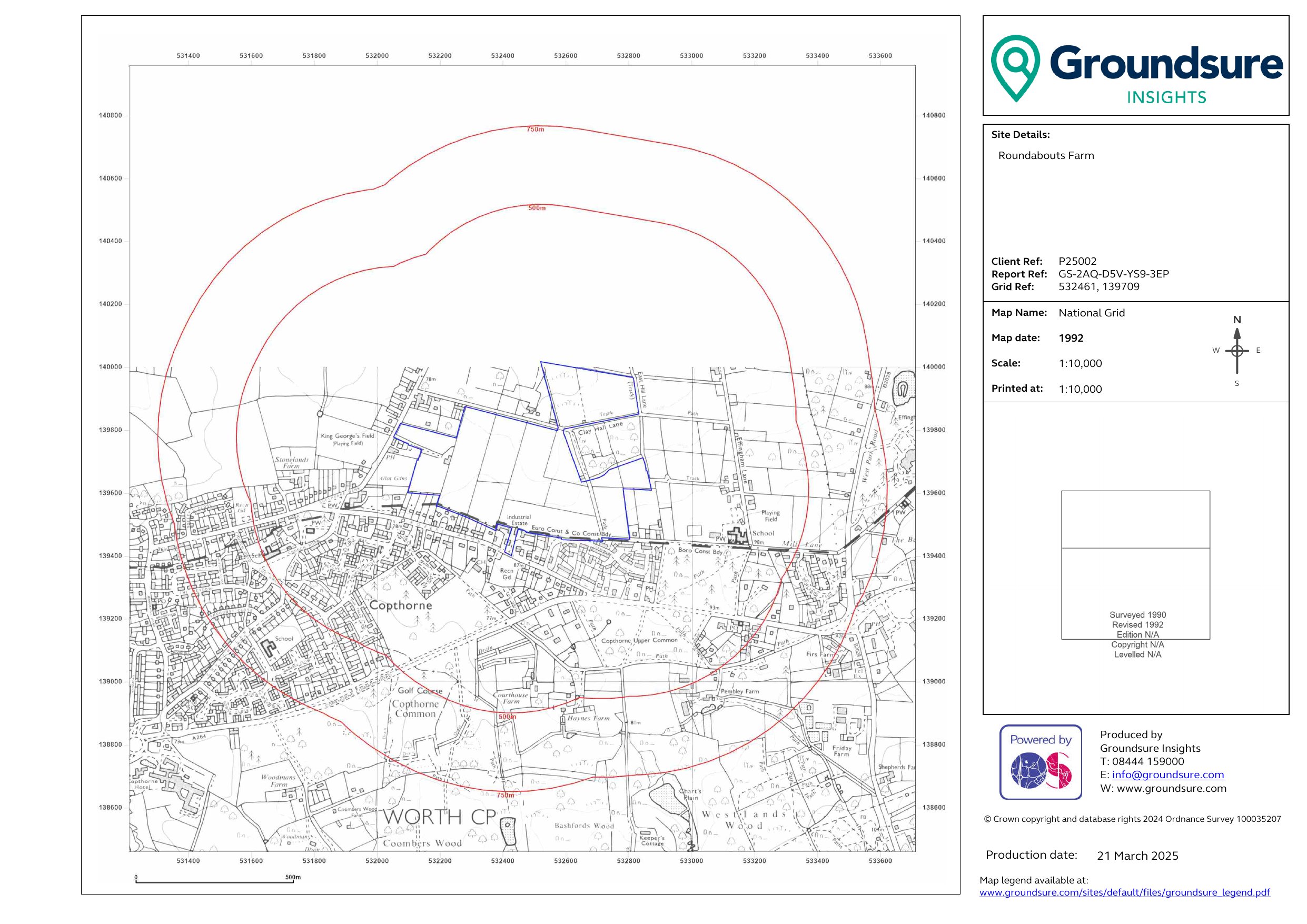The width and height of the screenshot is (1307, 924).
Task: Open the groundsure_legend.pdf map legend link
Action: pos(1124,892)
